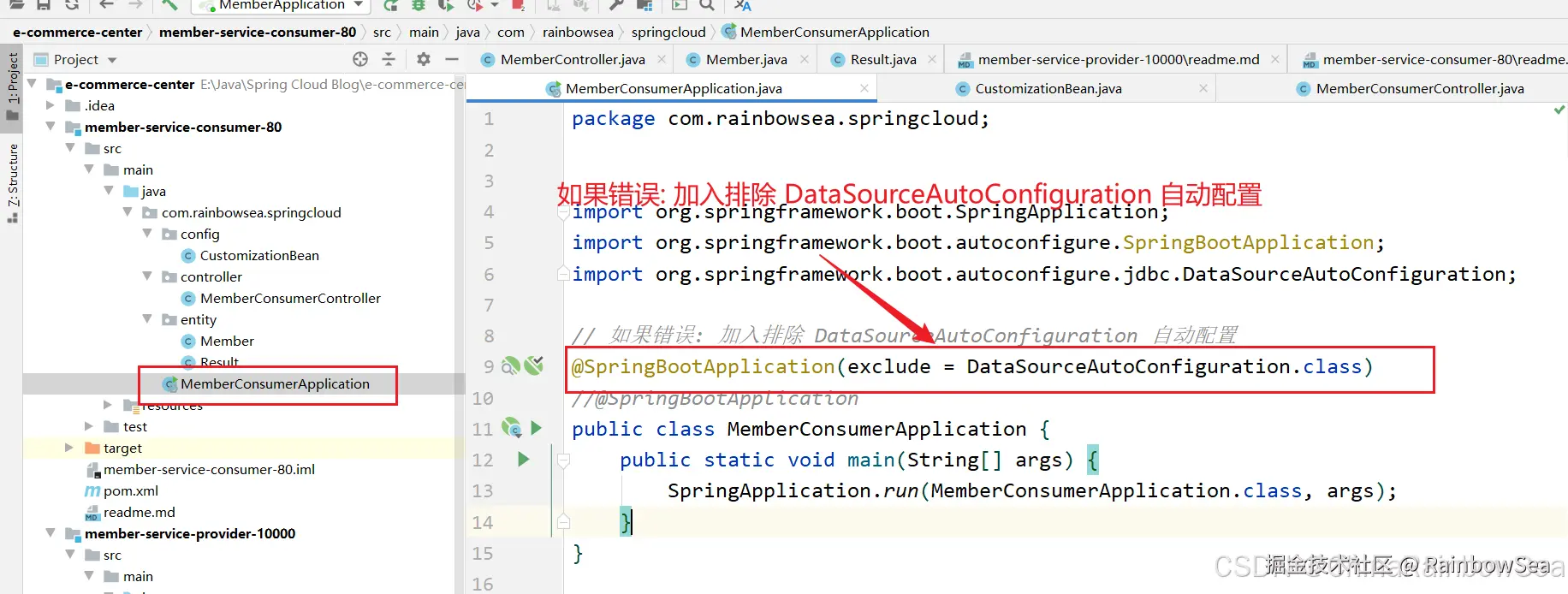Click the Run with Coverage icon
This screenshot has height=594, width=1568.
point(446,5)
